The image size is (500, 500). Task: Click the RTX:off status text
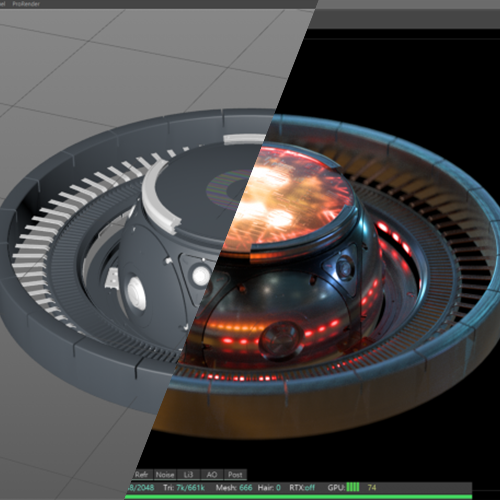tap(302, 488)
